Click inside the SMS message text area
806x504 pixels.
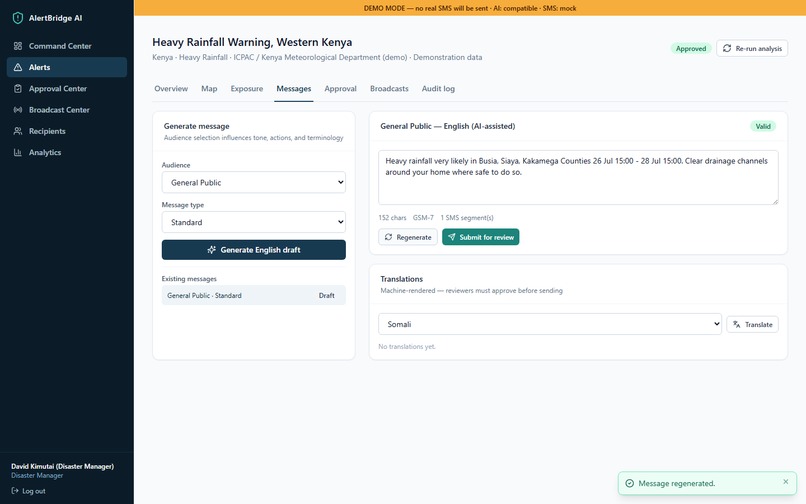coord(578,177)
